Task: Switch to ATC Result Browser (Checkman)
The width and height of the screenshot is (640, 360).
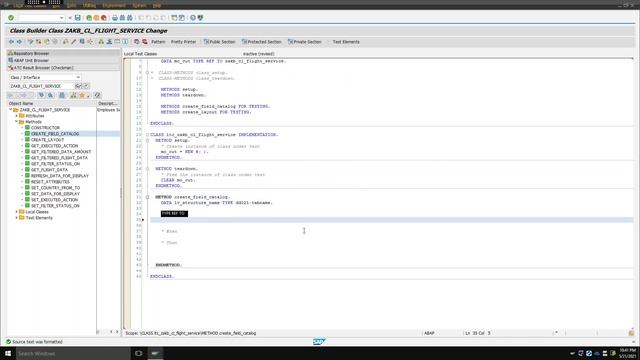Action: point(63,68)
